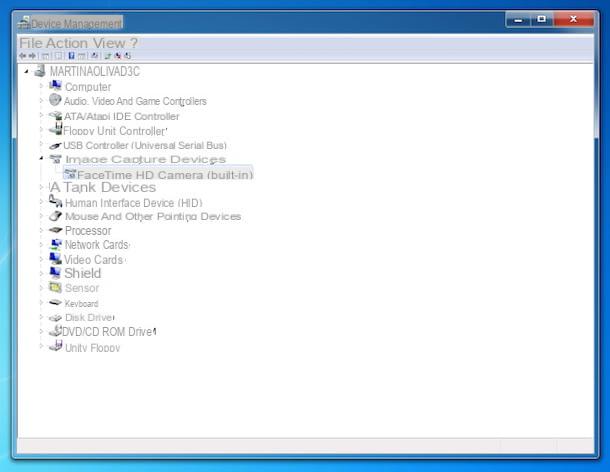Select the Keyboard category icon

pyautogui.click(x=56, y=302)
